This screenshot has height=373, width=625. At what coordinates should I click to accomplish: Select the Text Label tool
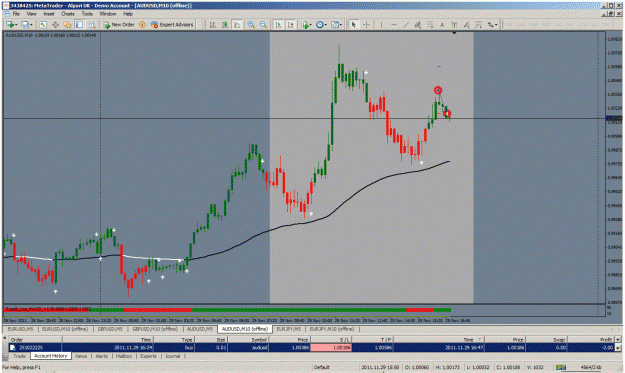click(x=454, y=25)
